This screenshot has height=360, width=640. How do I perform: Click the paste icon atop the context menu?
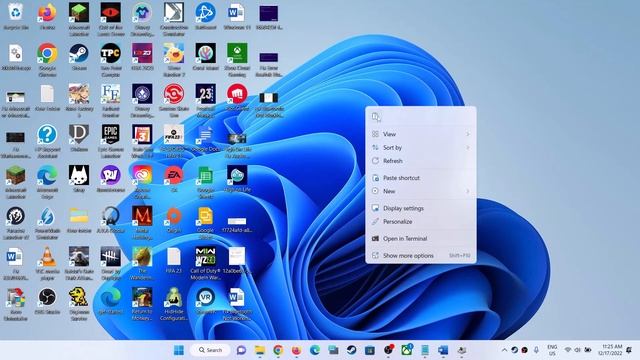click(x=376, y=117)
